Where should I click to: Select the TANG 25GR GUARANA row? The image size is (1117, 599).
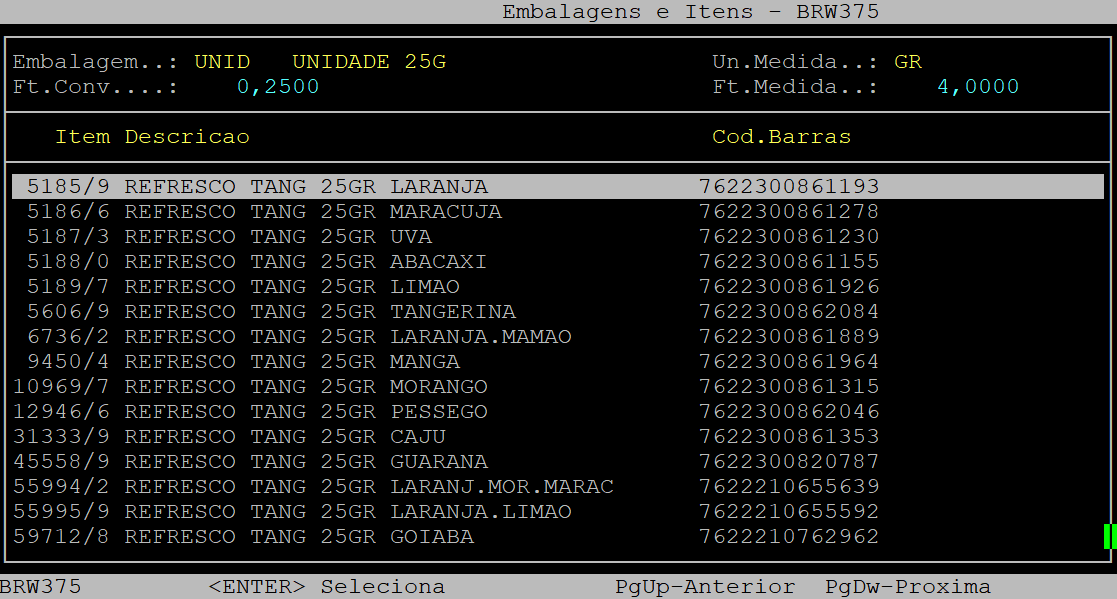[x=558, y=461]
